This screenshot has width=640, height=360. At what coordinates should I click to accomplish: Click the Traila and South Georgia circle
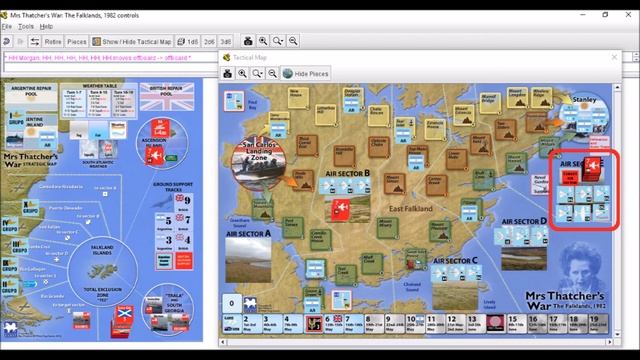pos(168,309)
